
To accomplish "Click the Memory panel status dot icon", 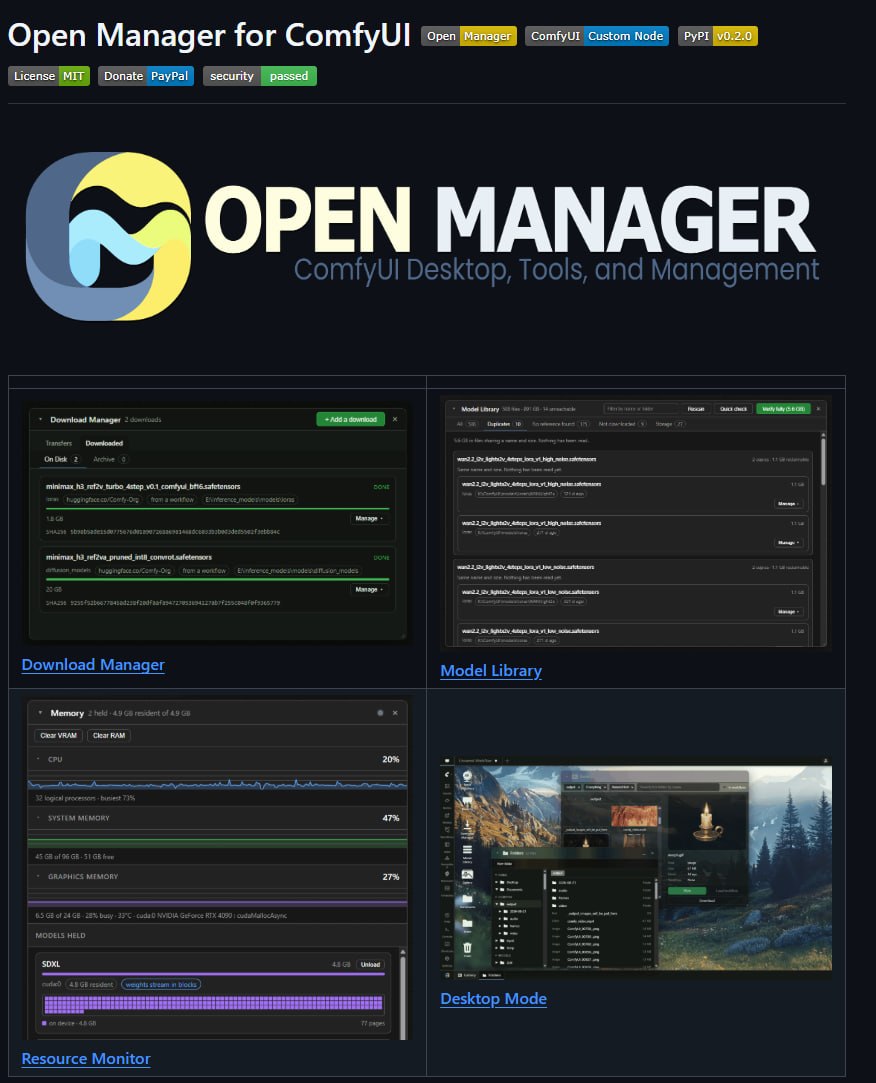I will [380, 713].
